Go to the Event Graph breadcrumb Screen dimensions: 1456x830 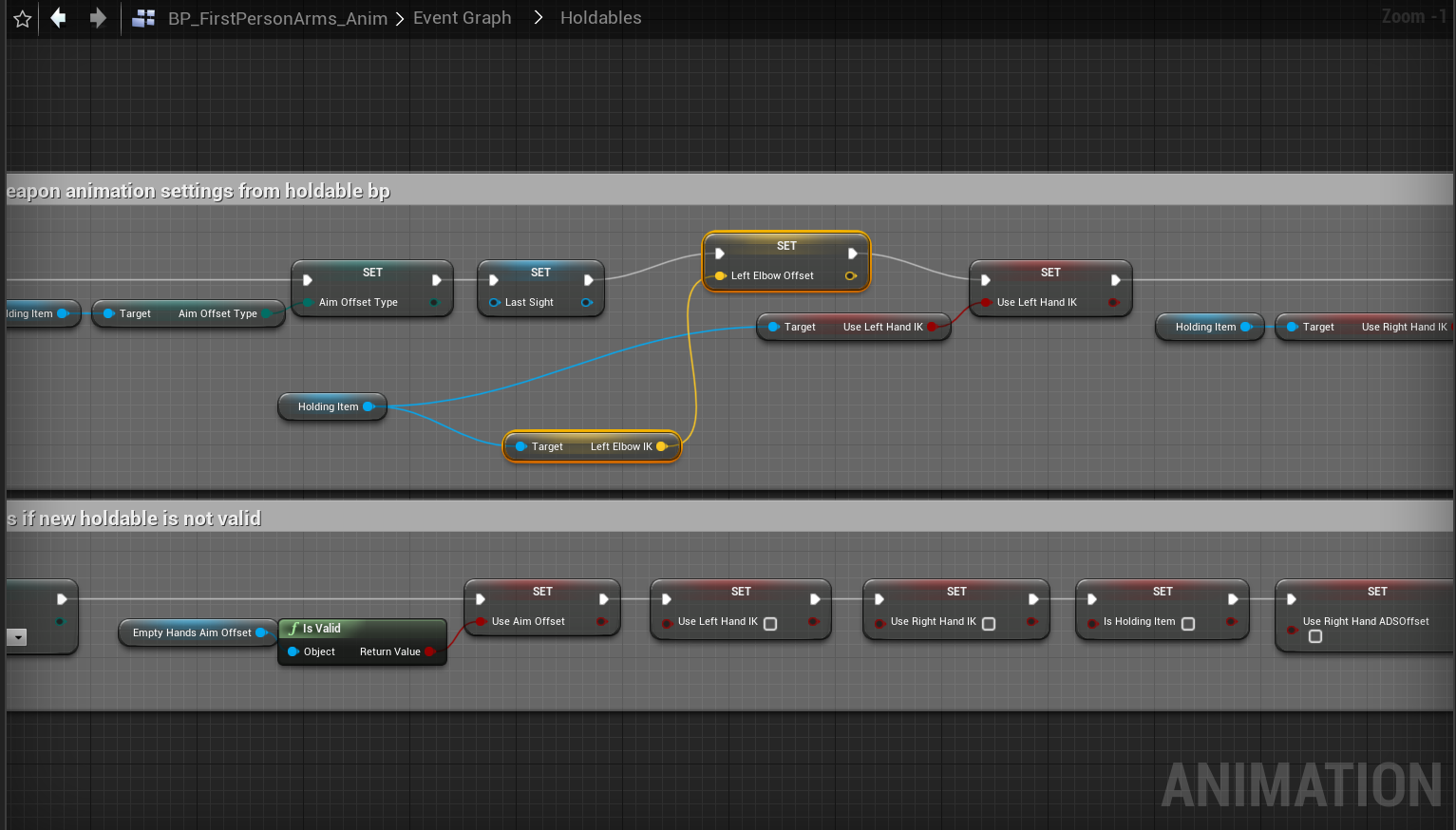[462, 18]
